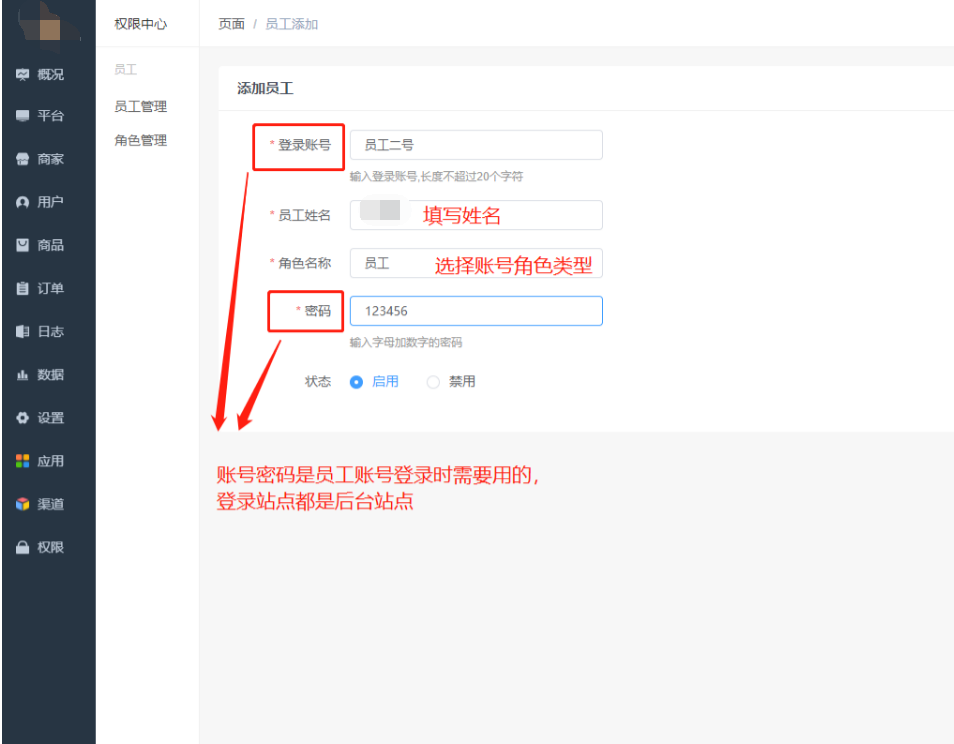Go to 平台 menu label
Image resolution: width=954 pixels, height=744 pixels.
pos(50,116)
